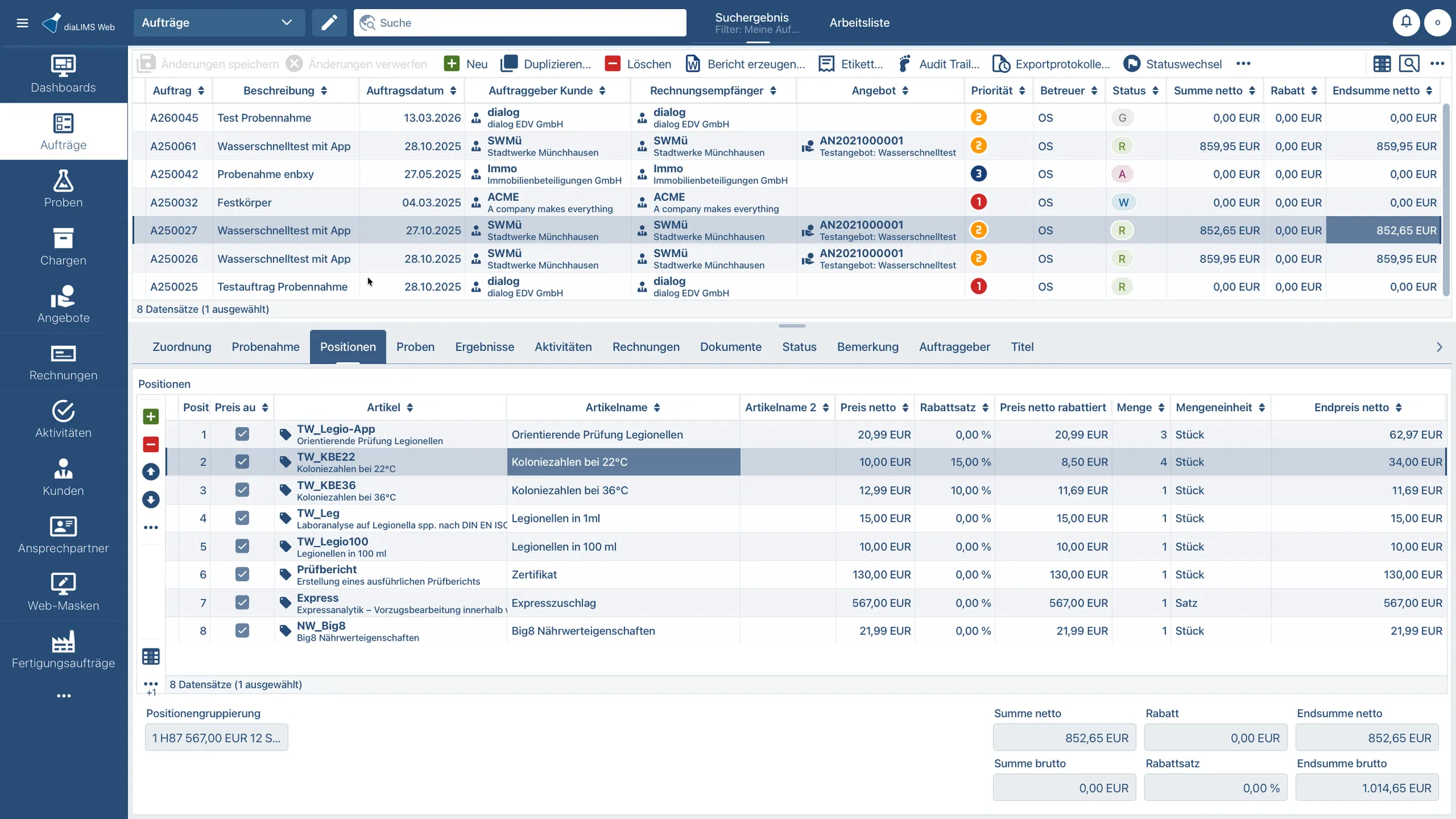
Task: Expand more tabs with right chevron
Action: [x=1439, y=347]
